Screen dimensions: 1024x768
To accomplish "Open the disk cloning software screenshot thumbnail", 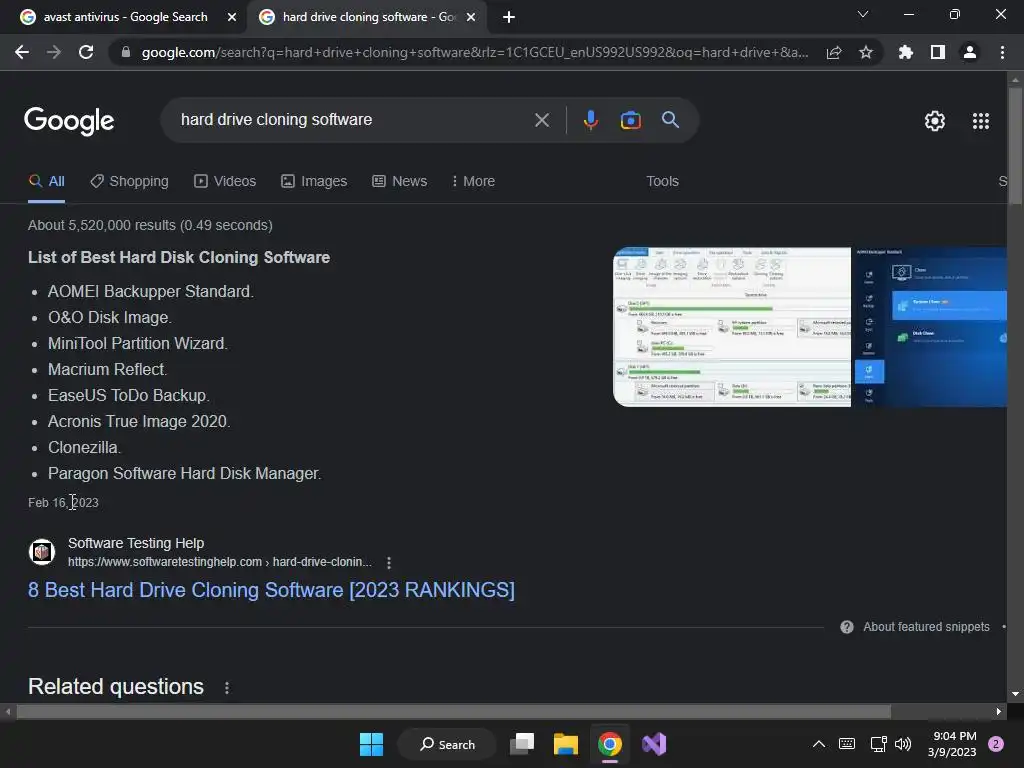I will (x=732, y=327).
